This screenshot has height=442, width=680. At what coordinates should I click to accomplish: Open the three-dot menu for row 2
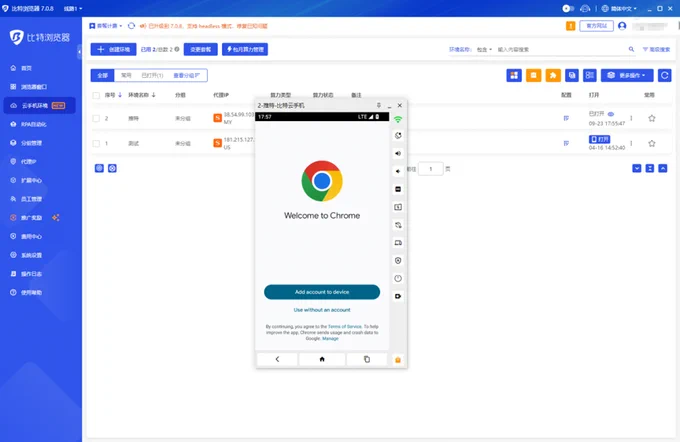click(x=631, y=118)
